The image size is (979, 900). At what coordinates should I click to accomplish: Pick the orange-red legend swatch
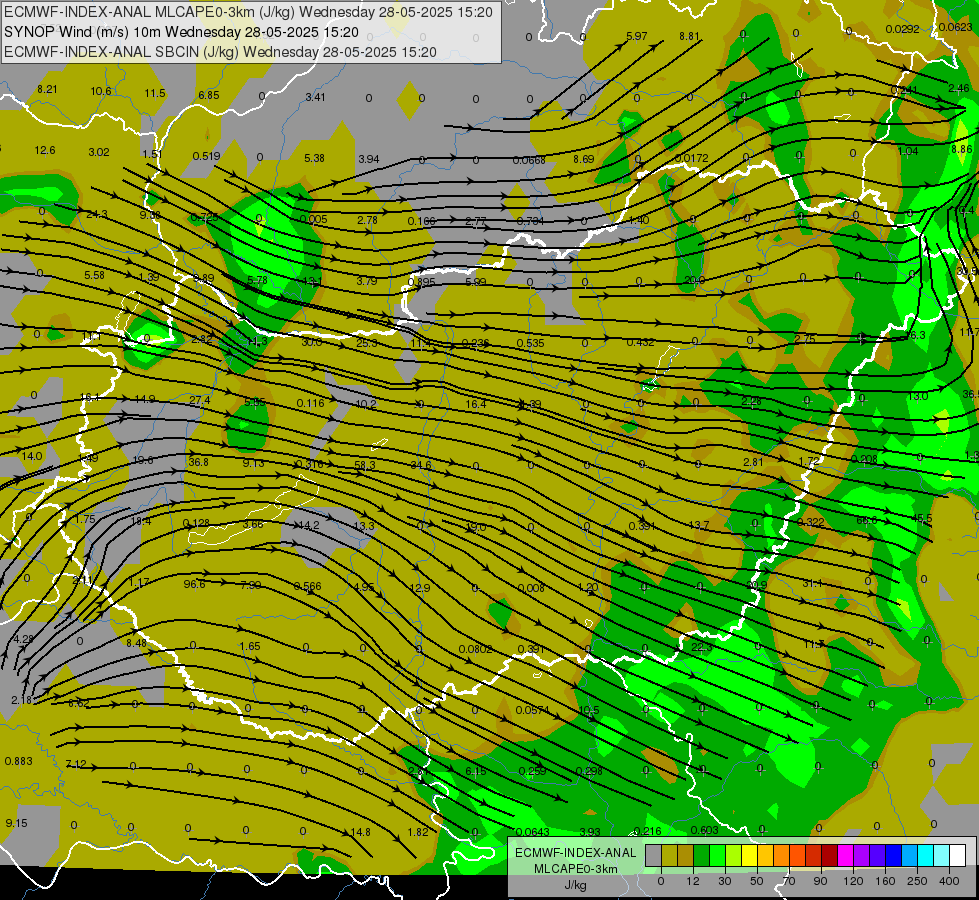[x=797, y=855]
